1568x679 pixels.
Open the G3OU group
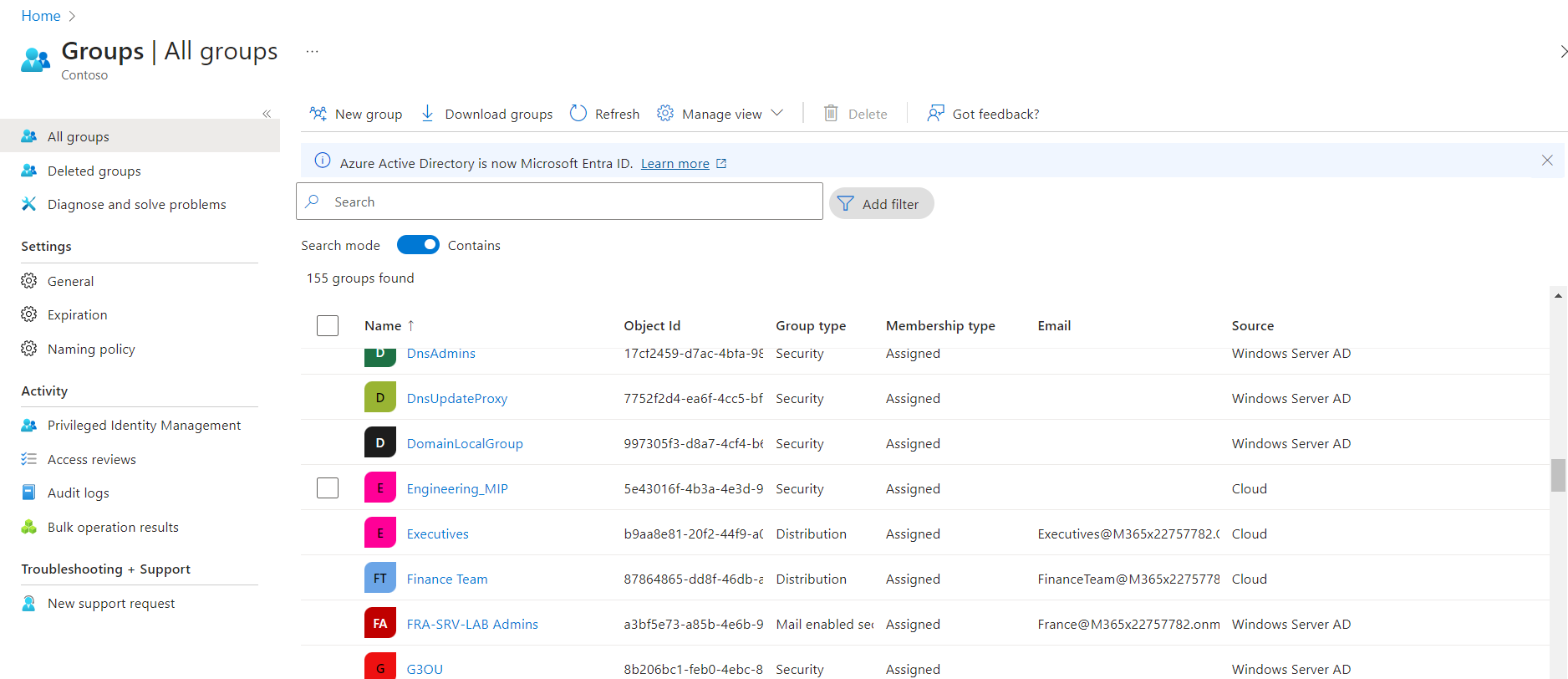(x=425, y=669)
